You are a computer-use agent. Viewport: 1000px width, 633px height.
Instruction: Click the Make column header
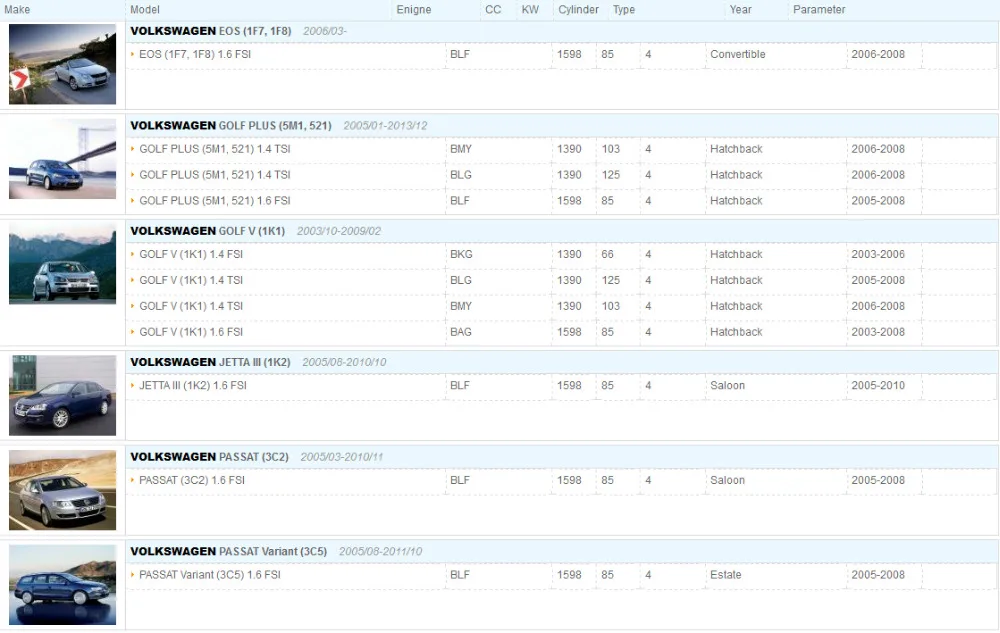[x=17, y=10]
